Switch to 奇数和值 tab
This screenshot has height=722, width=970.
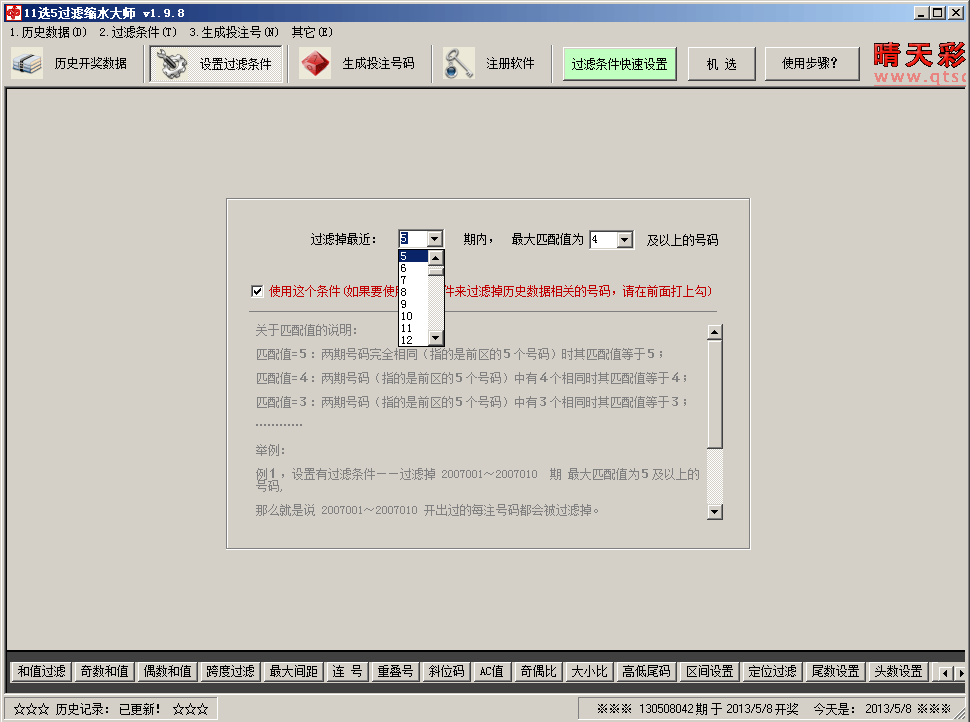[x=105, y=671]
